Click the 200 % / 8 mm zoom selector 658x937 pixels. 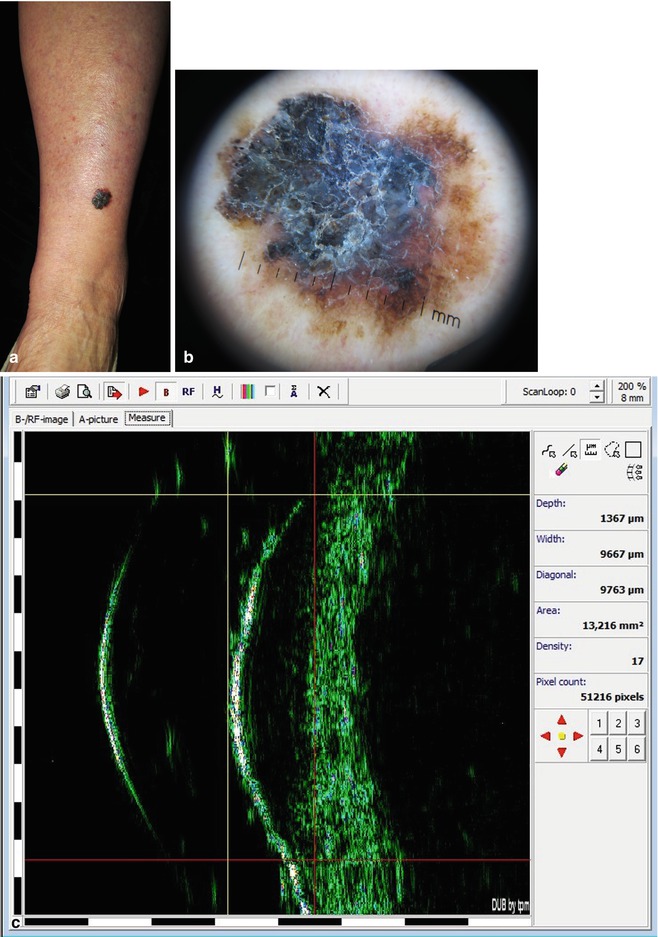point(632,392)
